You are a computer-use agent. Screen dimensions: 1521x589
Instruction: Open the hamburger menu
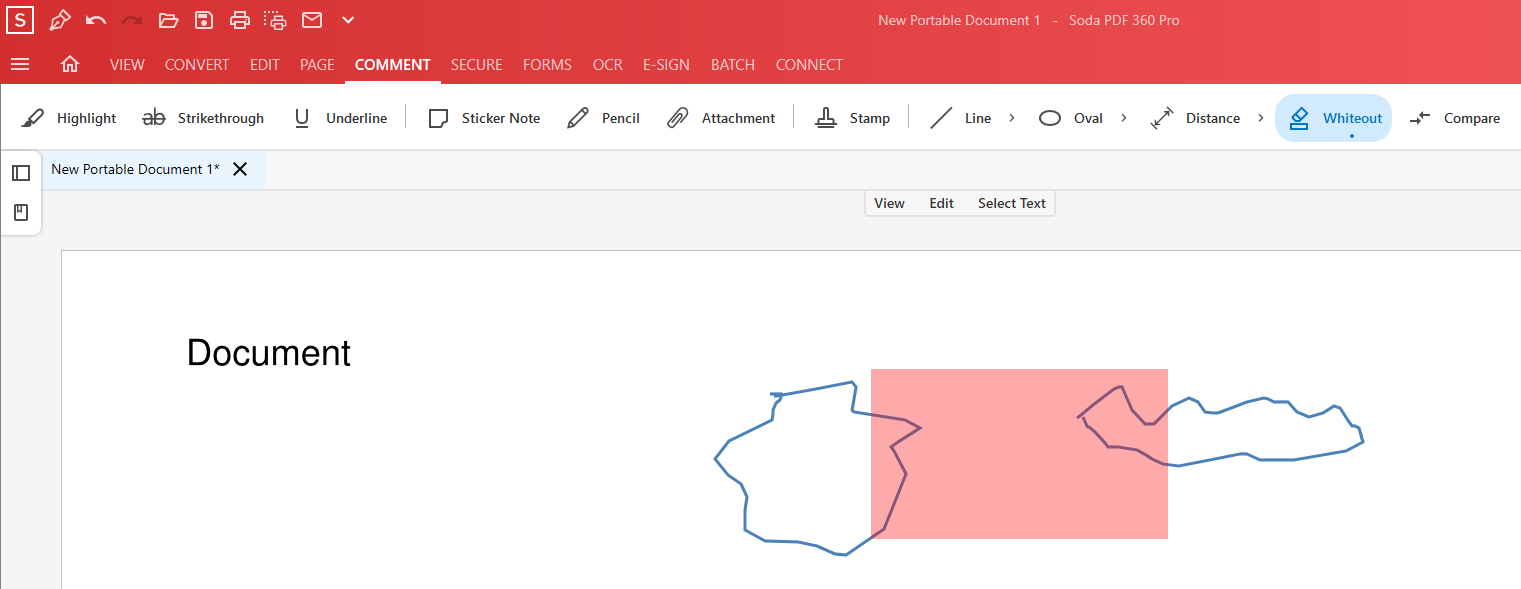pos(20,64)
